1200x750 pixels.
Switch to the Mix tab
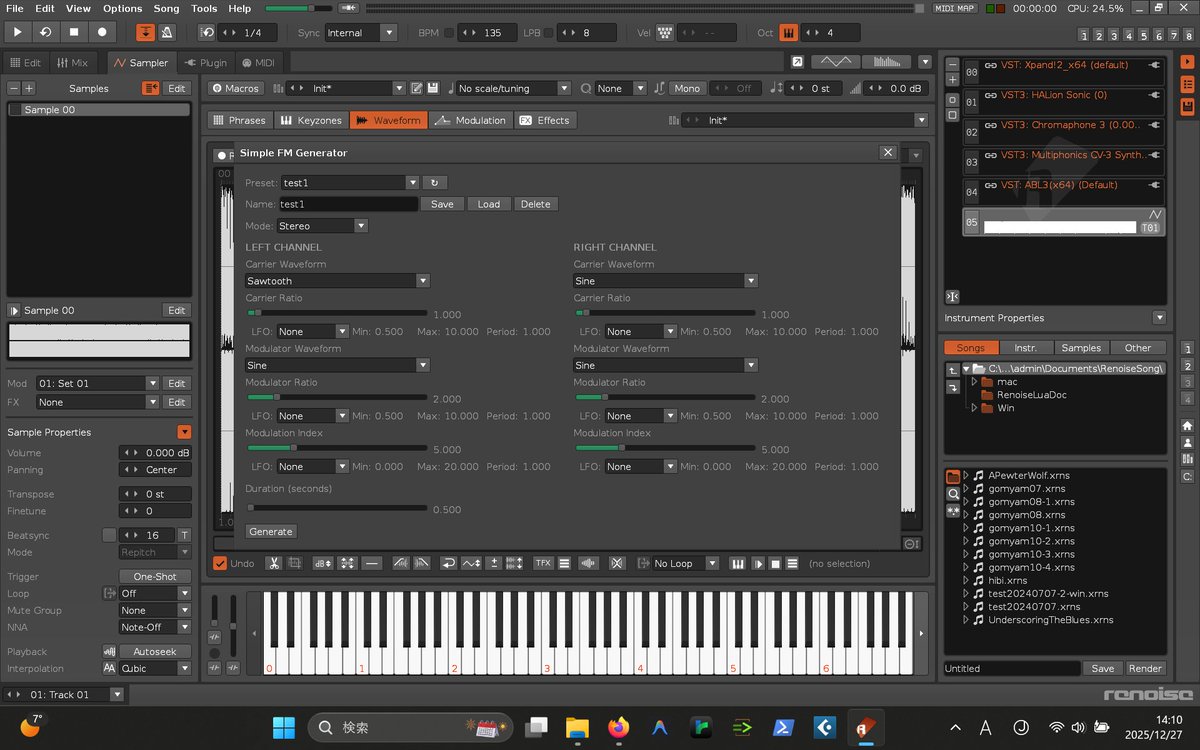(73, 62)
